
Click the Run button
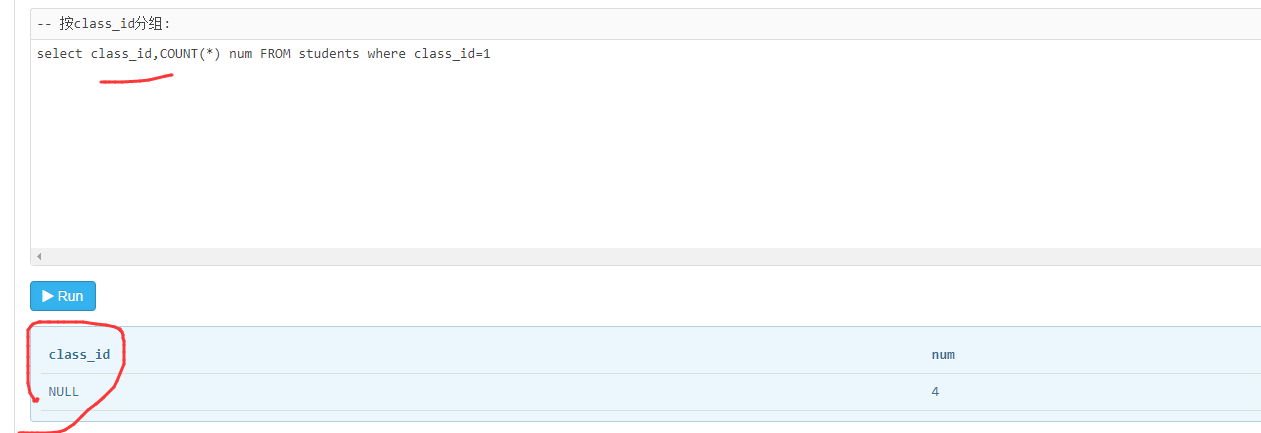tap(63, 296)
